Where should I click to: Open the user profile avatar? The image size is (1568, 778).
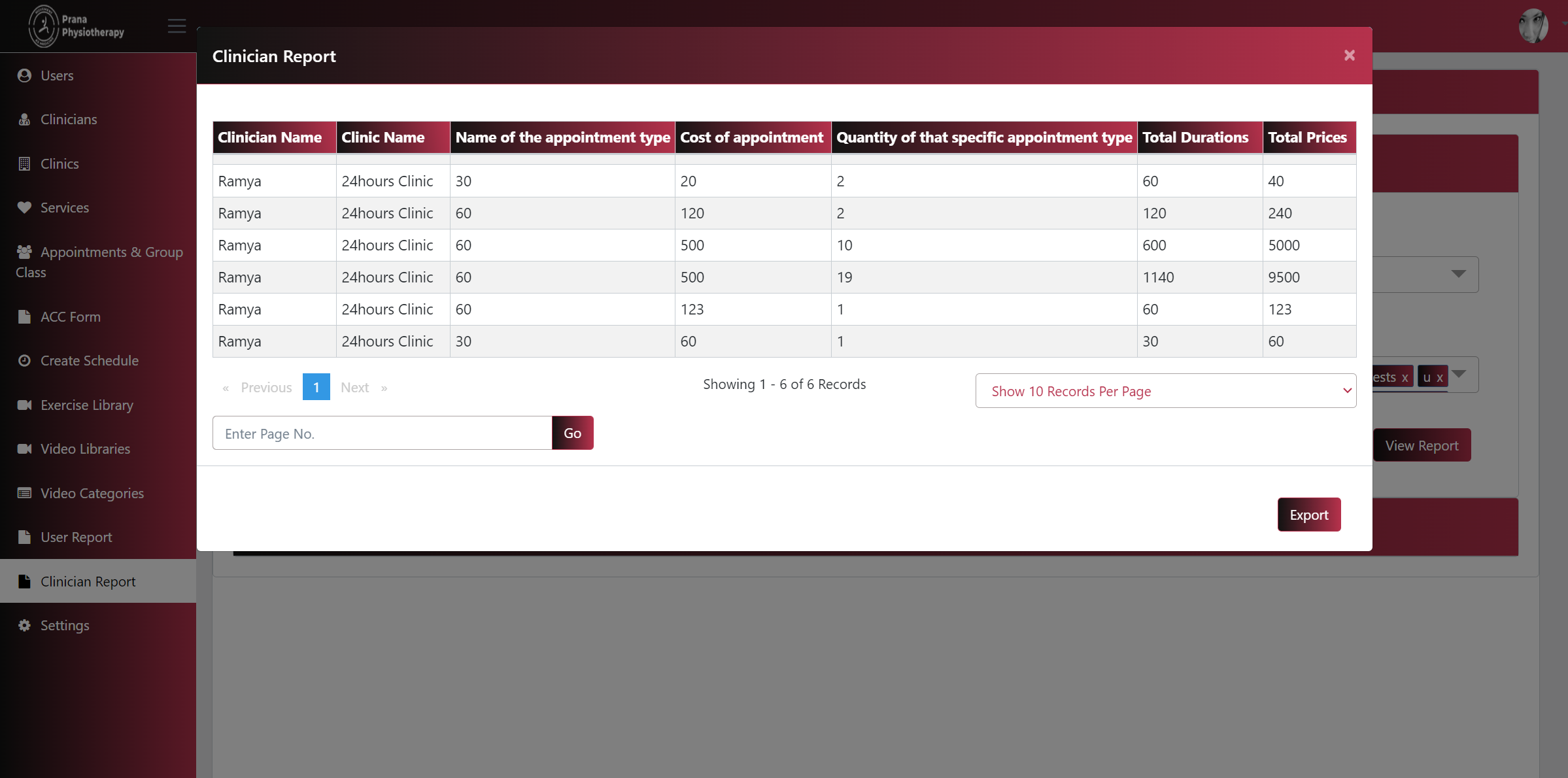(x=1533, y=26)
